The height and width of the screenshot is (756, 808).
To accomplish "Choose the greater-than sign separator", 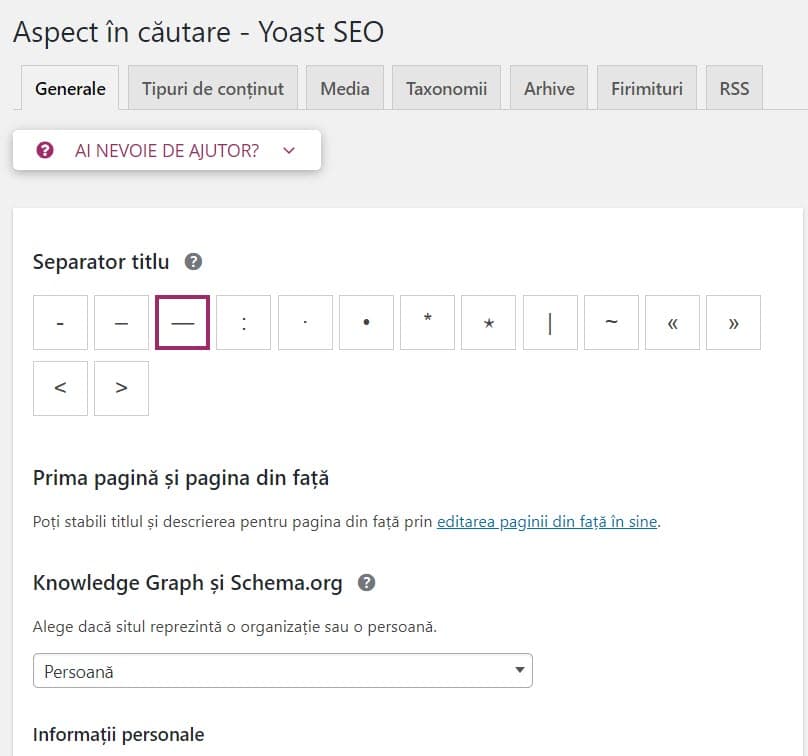I will (121, 388).
